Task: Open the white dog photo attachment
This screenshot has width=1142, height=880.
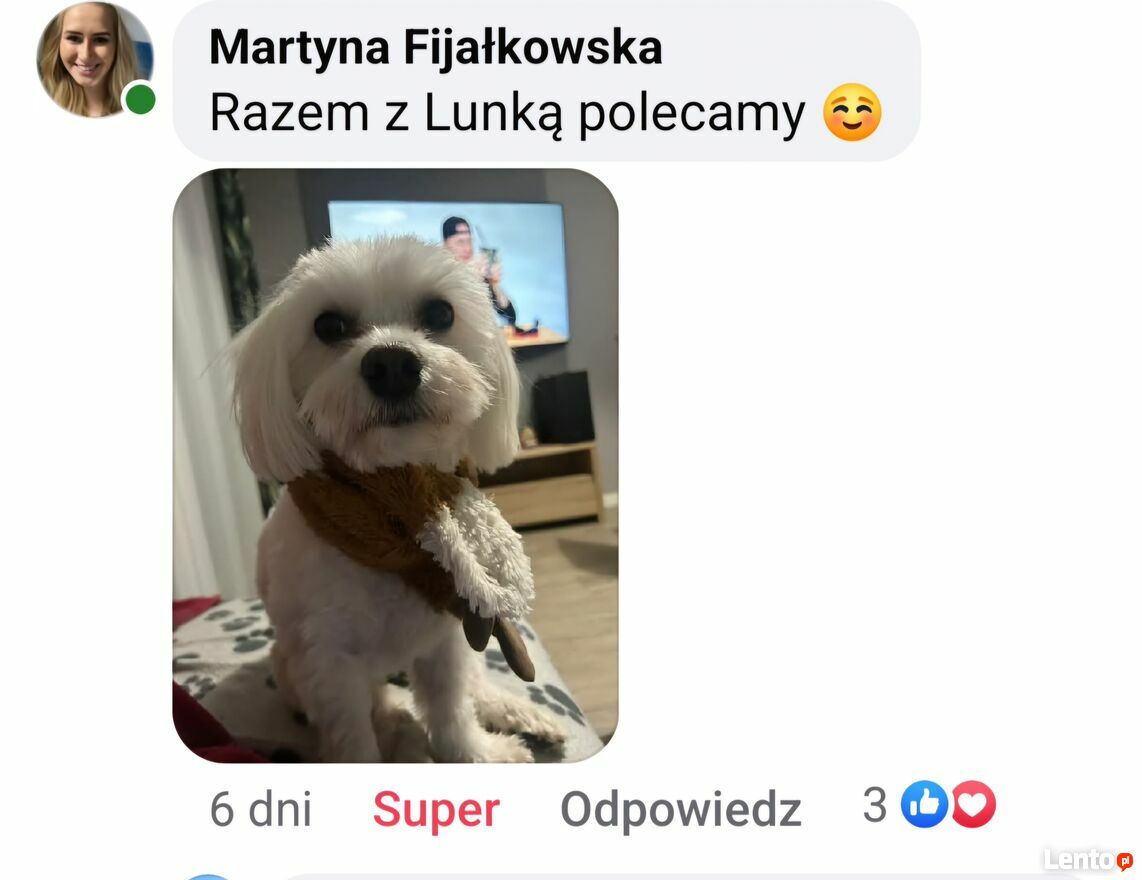Action: tap(395, 465)
